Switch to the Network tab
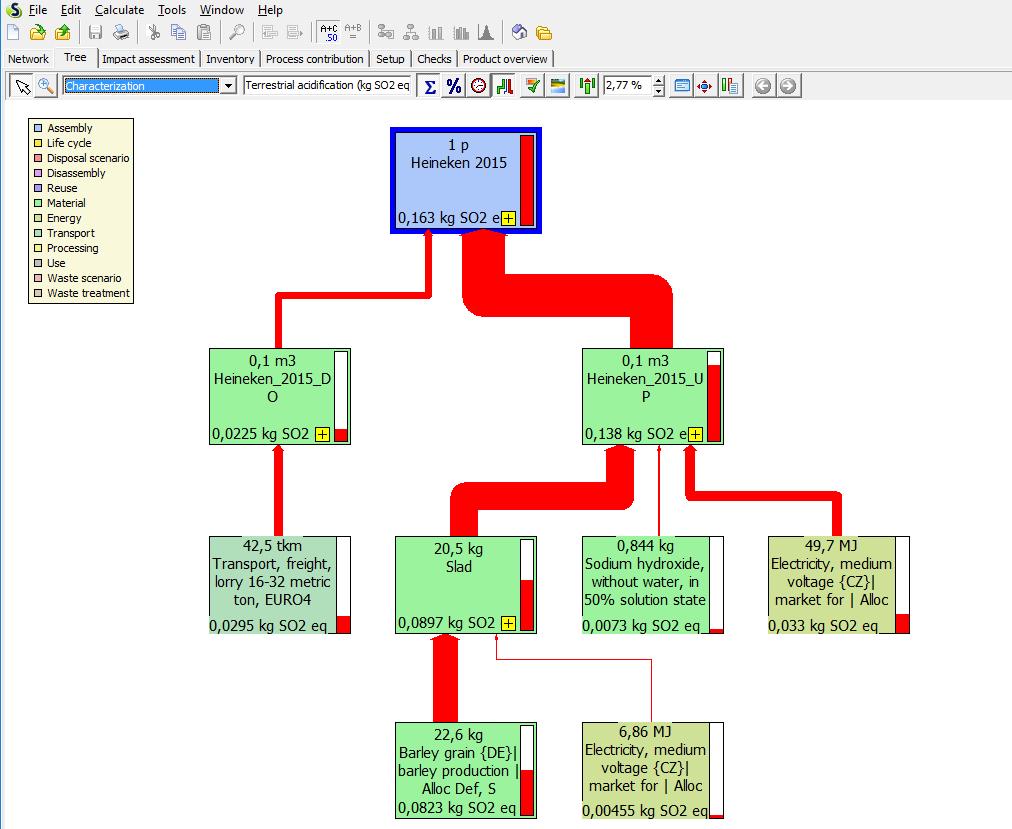1012x829 pixels. coord(28,59)
